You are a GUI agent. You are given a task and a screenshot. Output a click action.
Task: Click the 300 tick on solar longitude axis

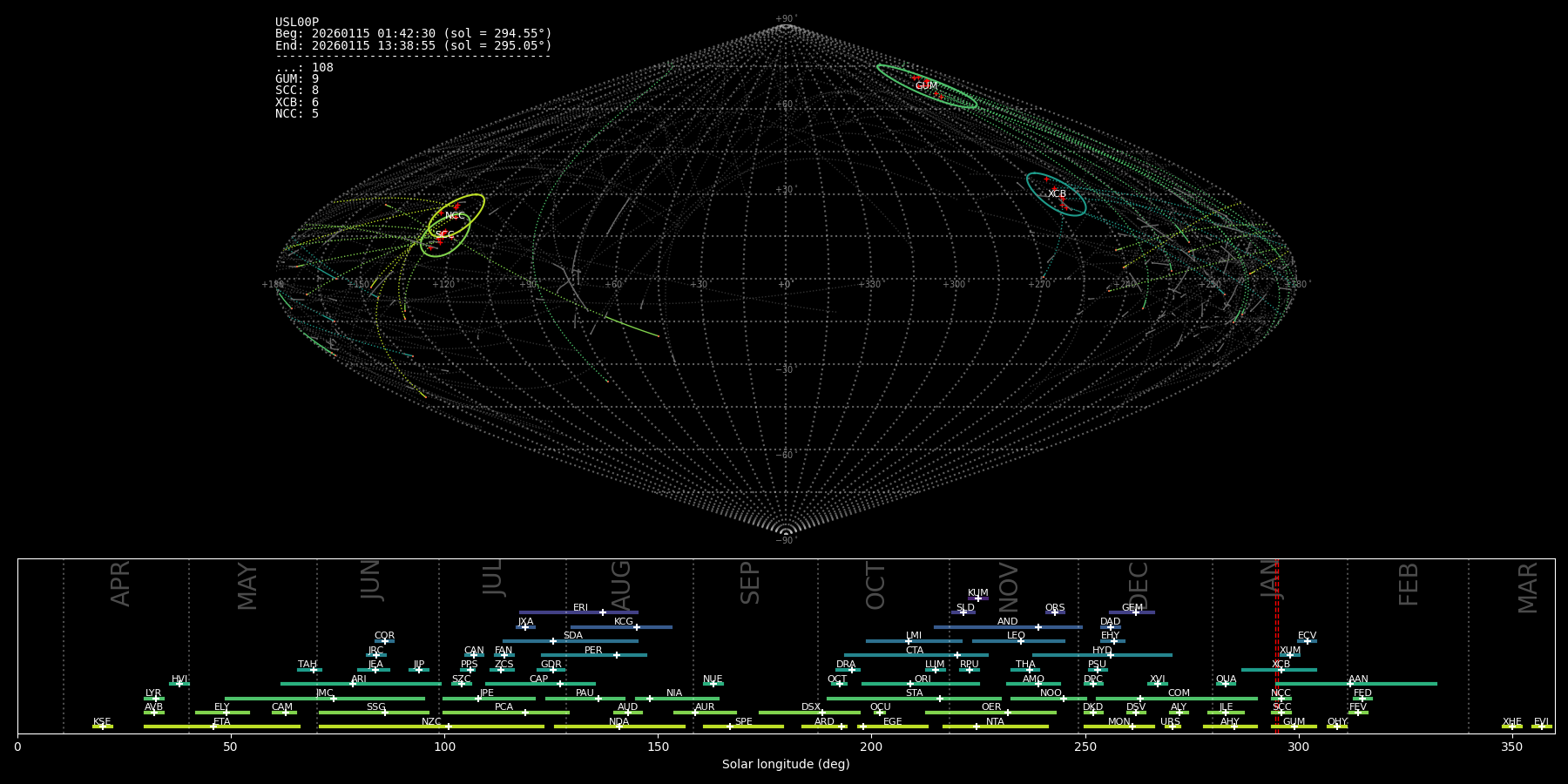[1298, 747]
